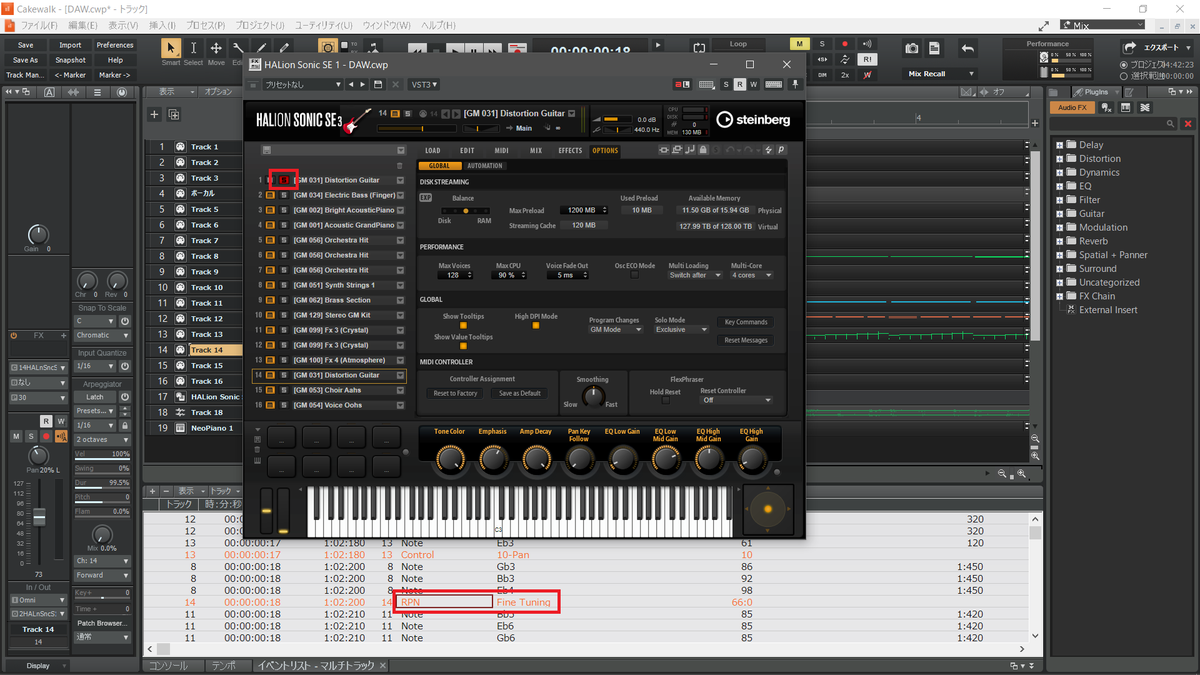Open search in Plugins browser
The image size is (1200, 675).
coord(1172,125)
